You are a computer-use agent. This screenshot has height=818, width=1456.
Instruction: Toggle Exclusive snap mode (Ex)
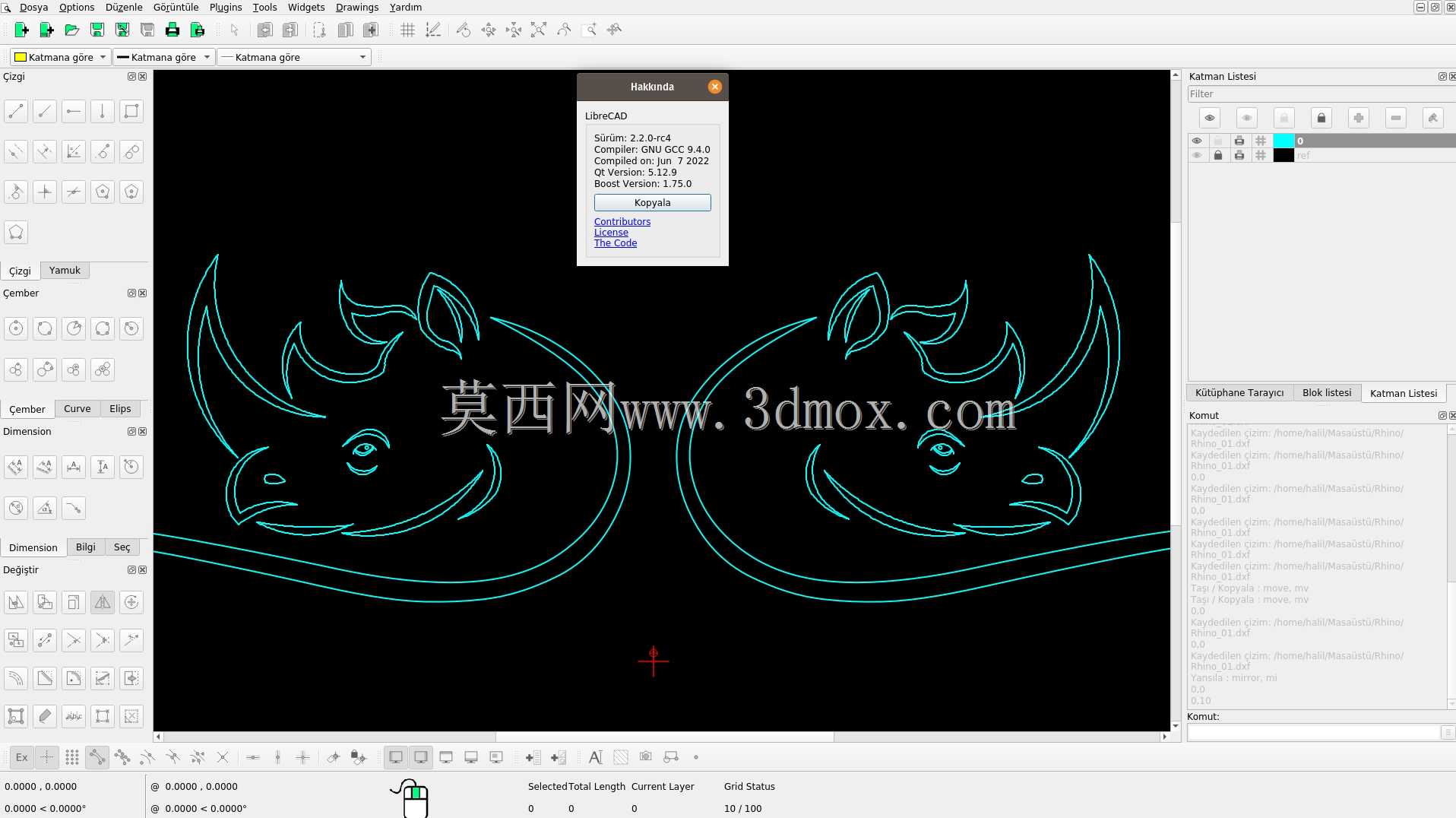pyautogui.click(x=22, y=757)
